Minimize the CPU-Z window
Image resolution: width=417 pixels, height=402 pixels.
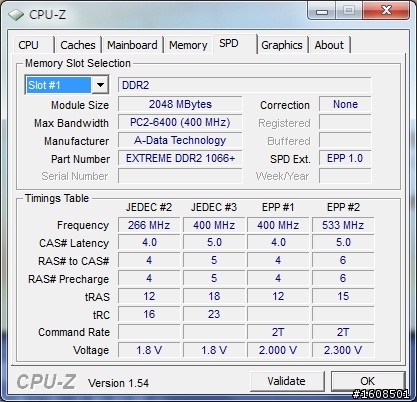click(322, 11)
